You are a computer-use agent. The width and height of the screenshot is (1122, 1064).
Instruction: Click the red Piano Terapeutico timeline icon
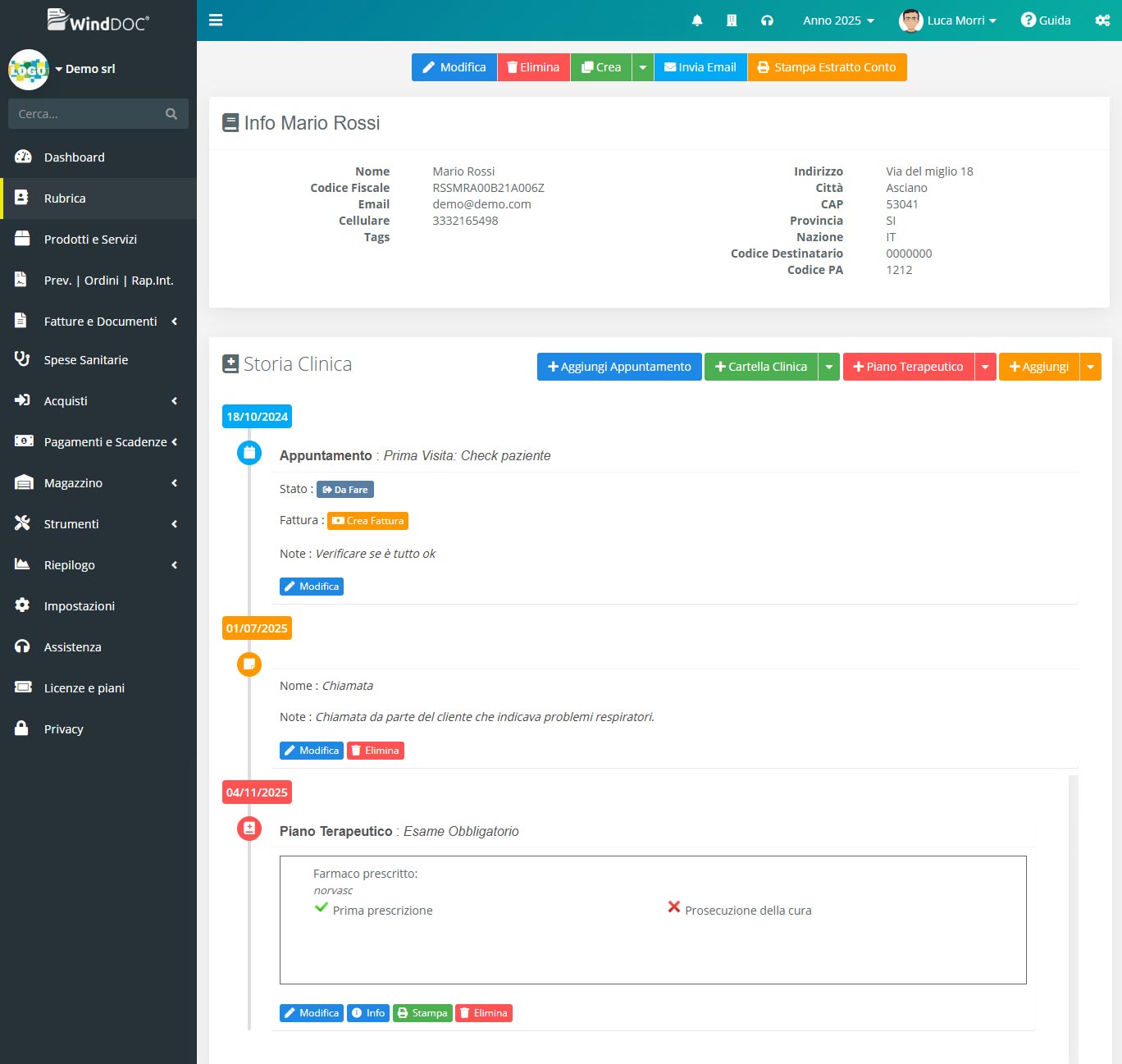click(x=249, y=829)
